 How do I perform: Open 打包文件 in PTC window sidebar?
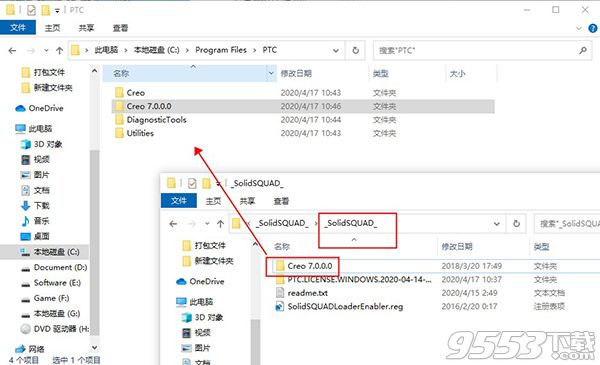(x=49, y=72)
